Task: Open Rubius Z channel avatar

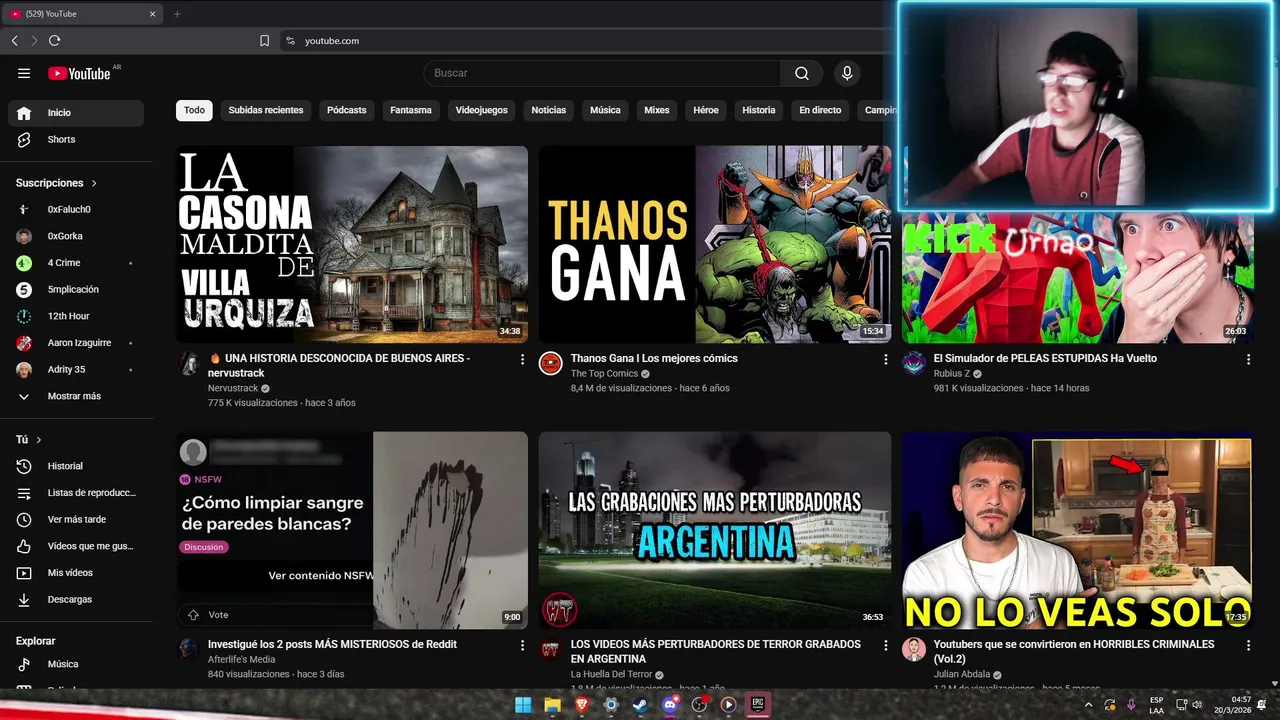Action: pyautogui.click(x=914, y=363)
